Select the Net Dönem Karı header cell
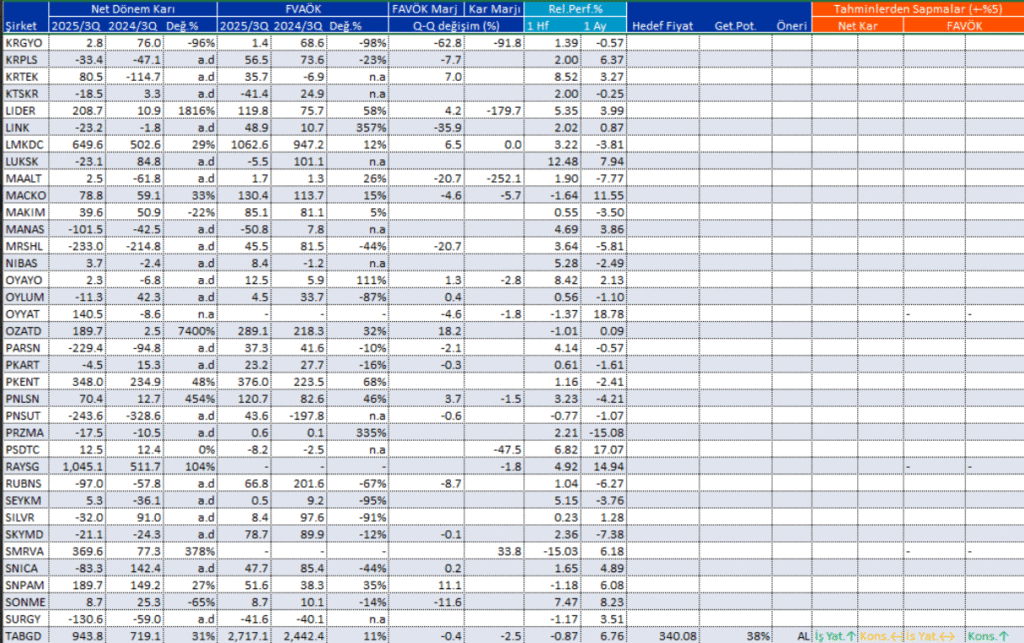Viewport: 1024px width, 643px height. (x=133, y=9)
